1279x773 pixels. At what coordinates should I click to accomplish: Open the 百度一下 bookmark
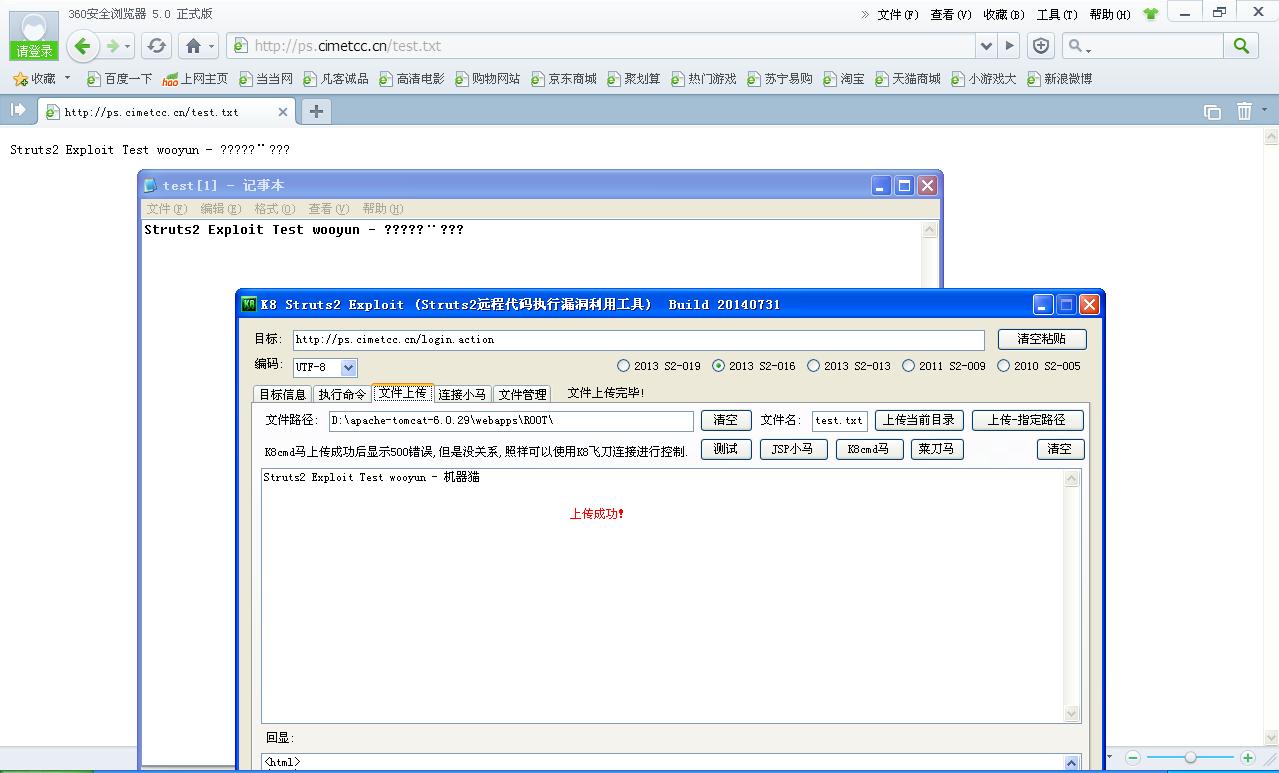[120, 78]
